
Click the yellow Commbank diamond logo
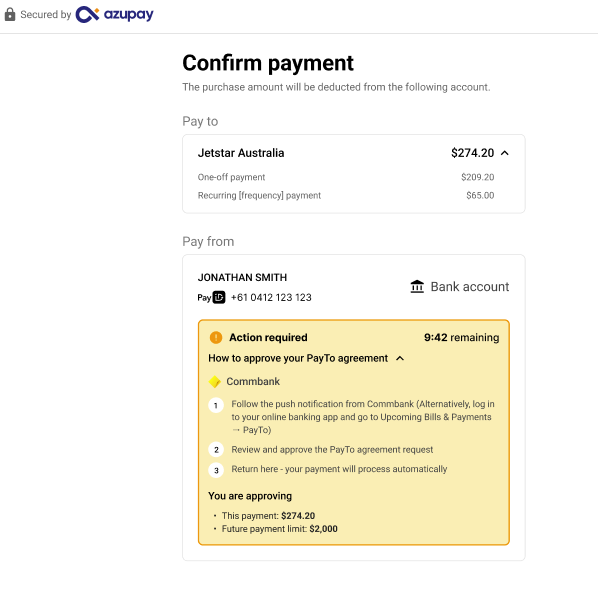[215, 382]
